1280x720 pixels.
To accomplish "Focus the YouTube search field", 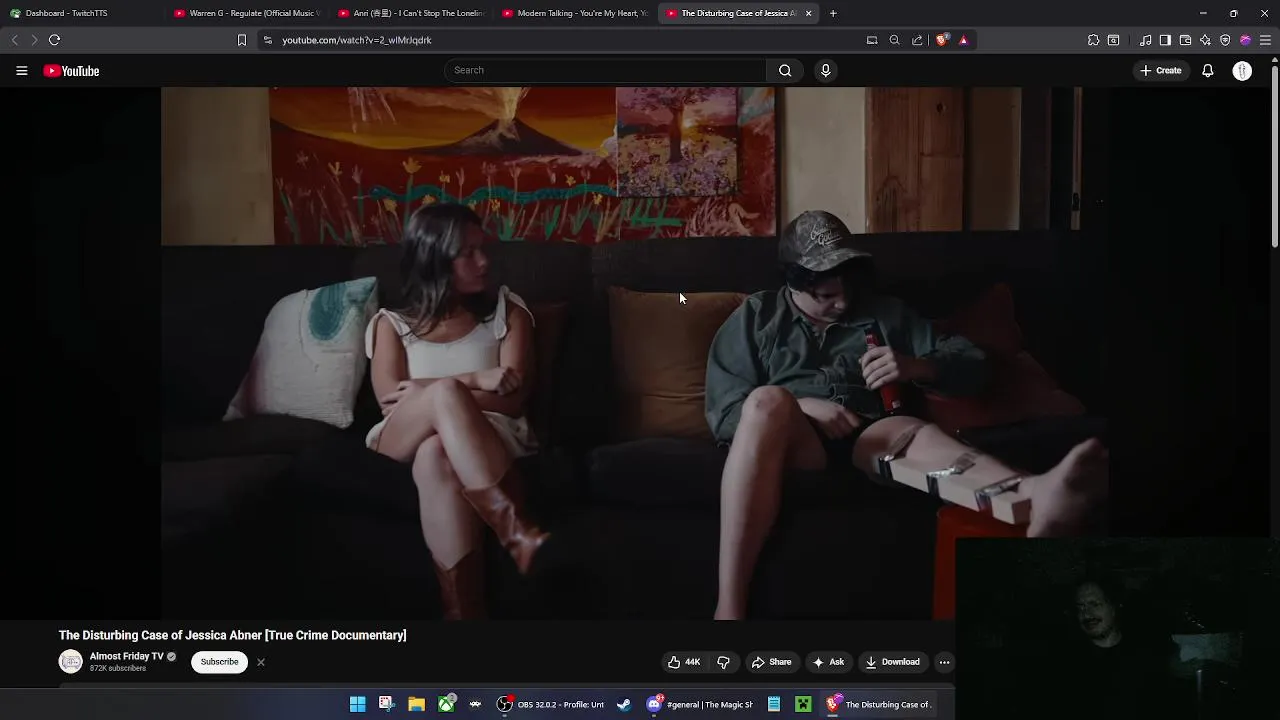I will coord(605,70).
